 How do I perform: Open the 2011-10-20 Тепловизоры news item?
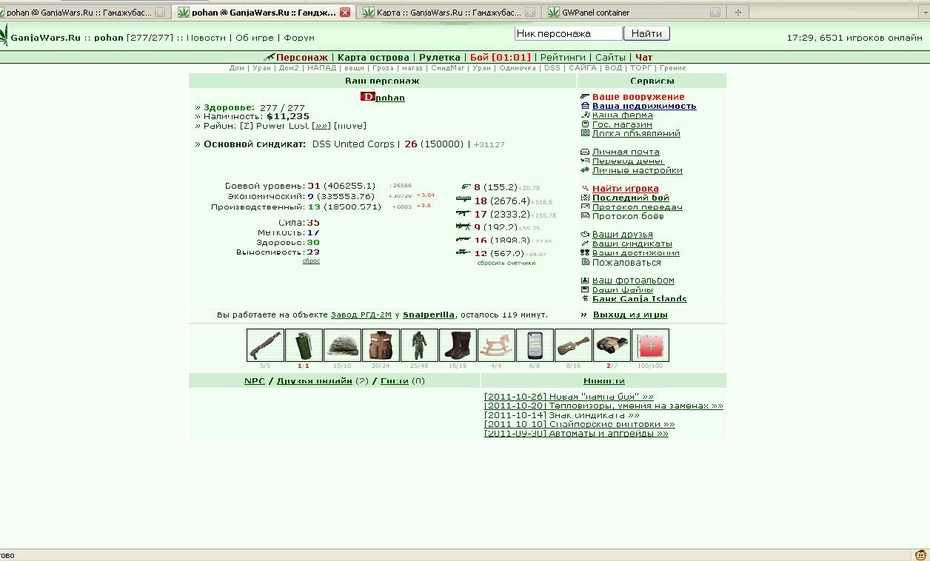[604, 406]
